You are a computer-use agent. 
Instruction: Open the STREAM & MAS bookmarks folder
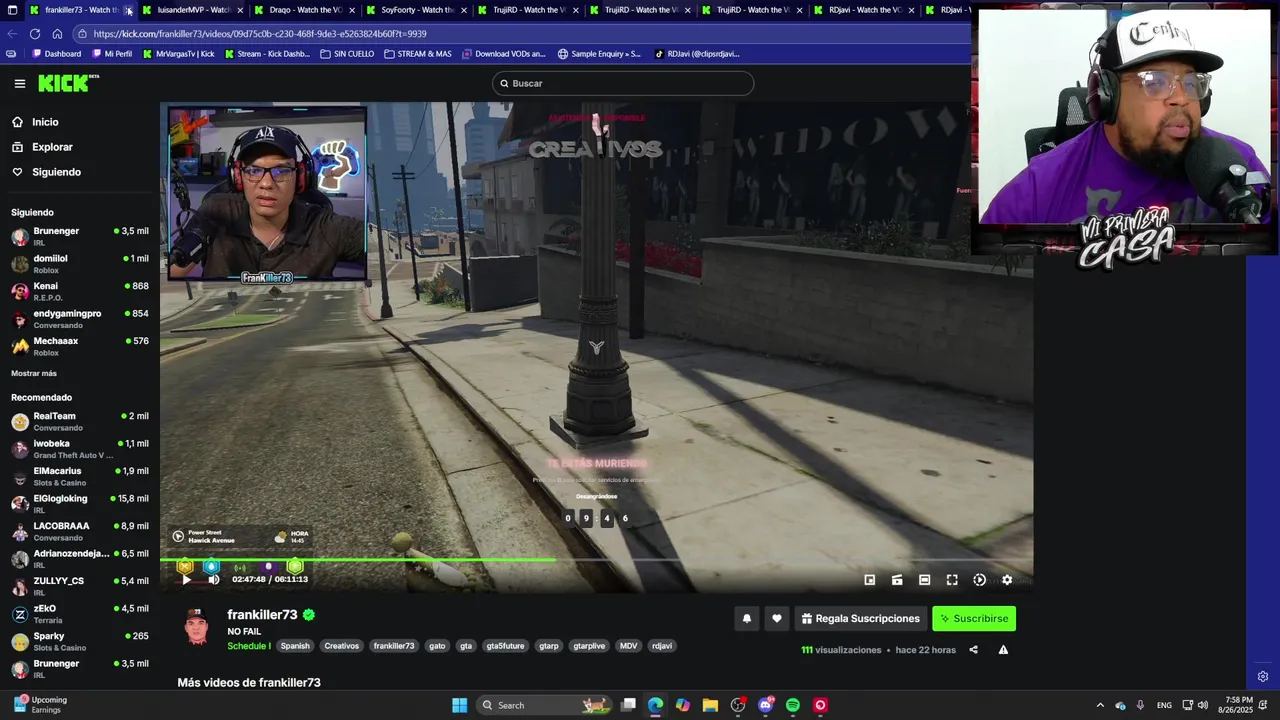[x=418, y=54]
